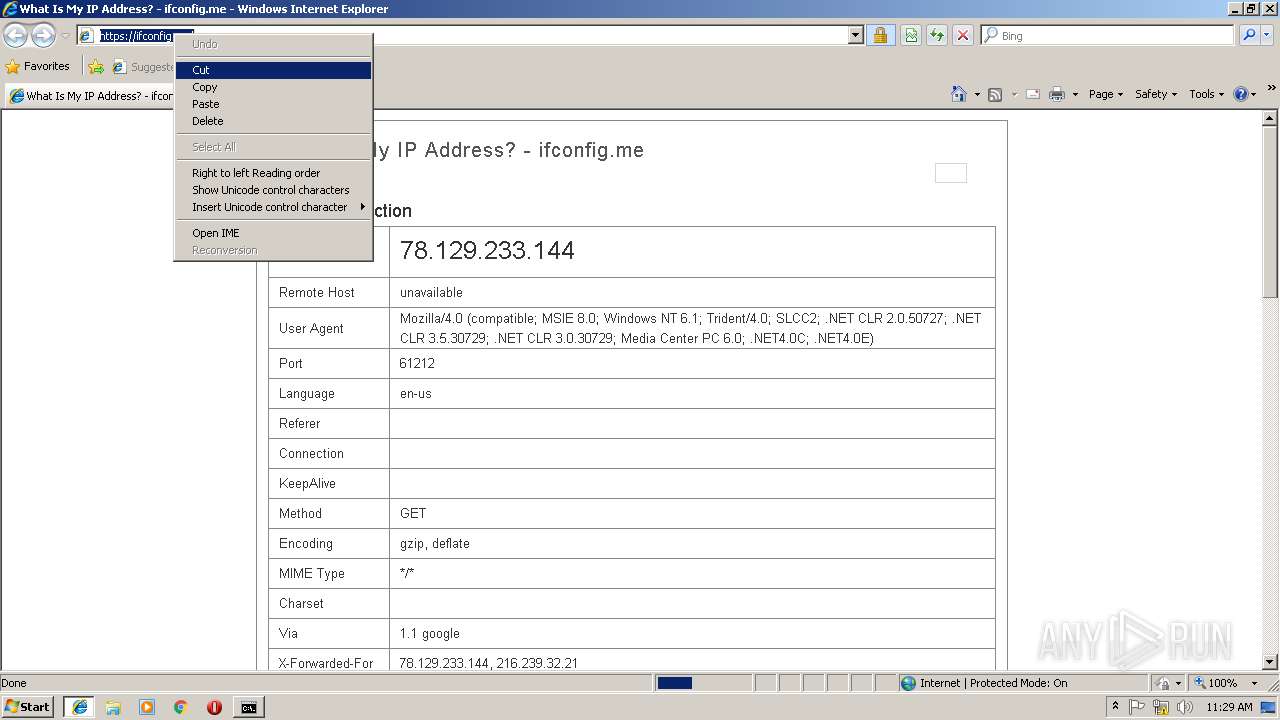Click the volume speaker tray icon
Screen dimensions: 1280x720
[x=1184, y=707]
